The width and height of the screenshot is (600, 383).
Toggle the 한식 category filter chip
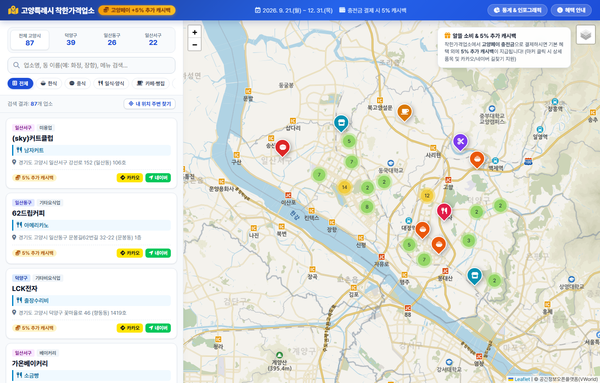tap(49, 83)
